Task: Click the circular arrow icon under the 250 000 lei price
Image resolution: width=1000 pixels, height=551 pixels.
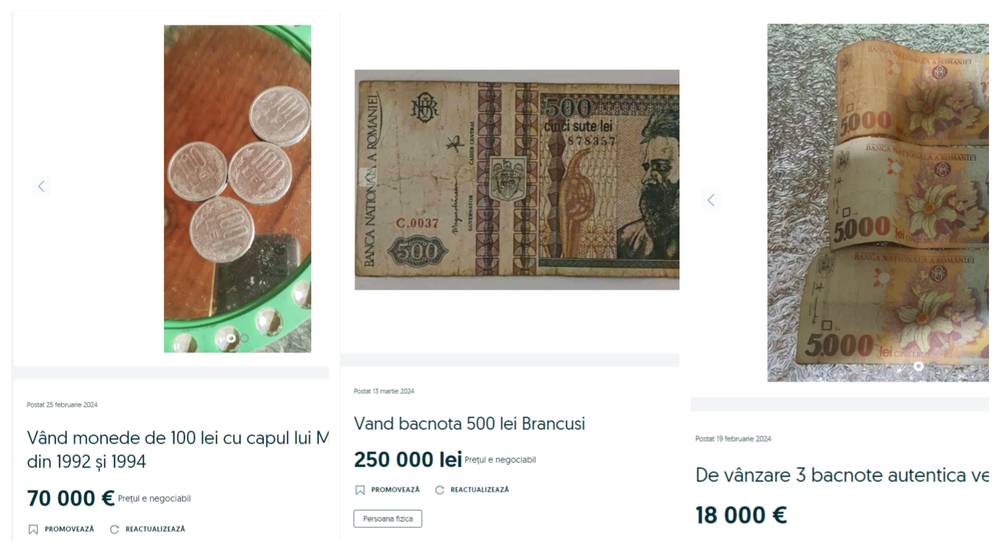Action: point(440,490)
